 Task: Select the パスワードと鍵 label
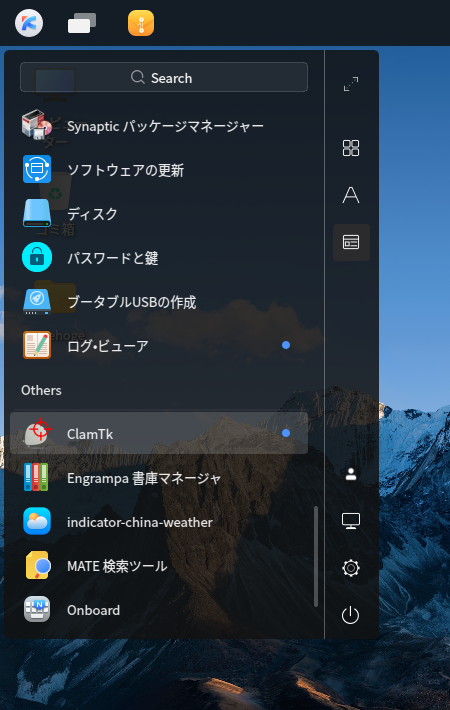(x=113, y=258)
